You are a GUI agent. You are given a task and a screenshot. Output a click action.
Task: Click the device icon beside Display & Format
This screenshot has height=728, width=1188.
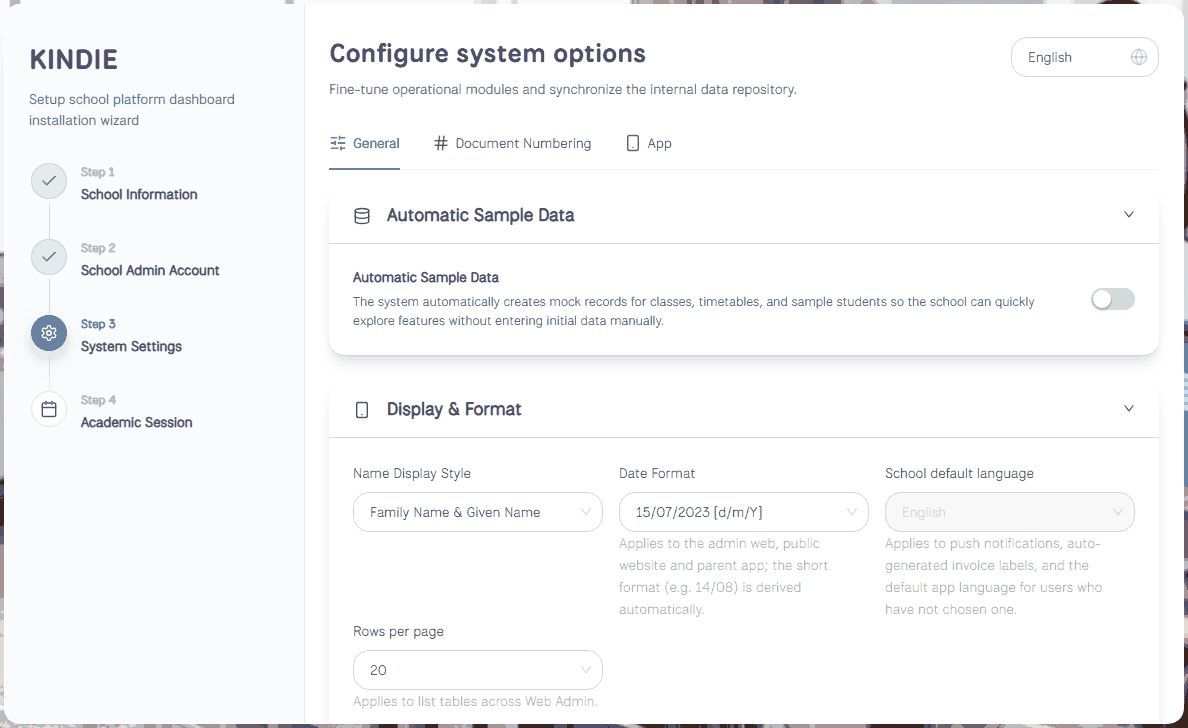coord(362,410)
